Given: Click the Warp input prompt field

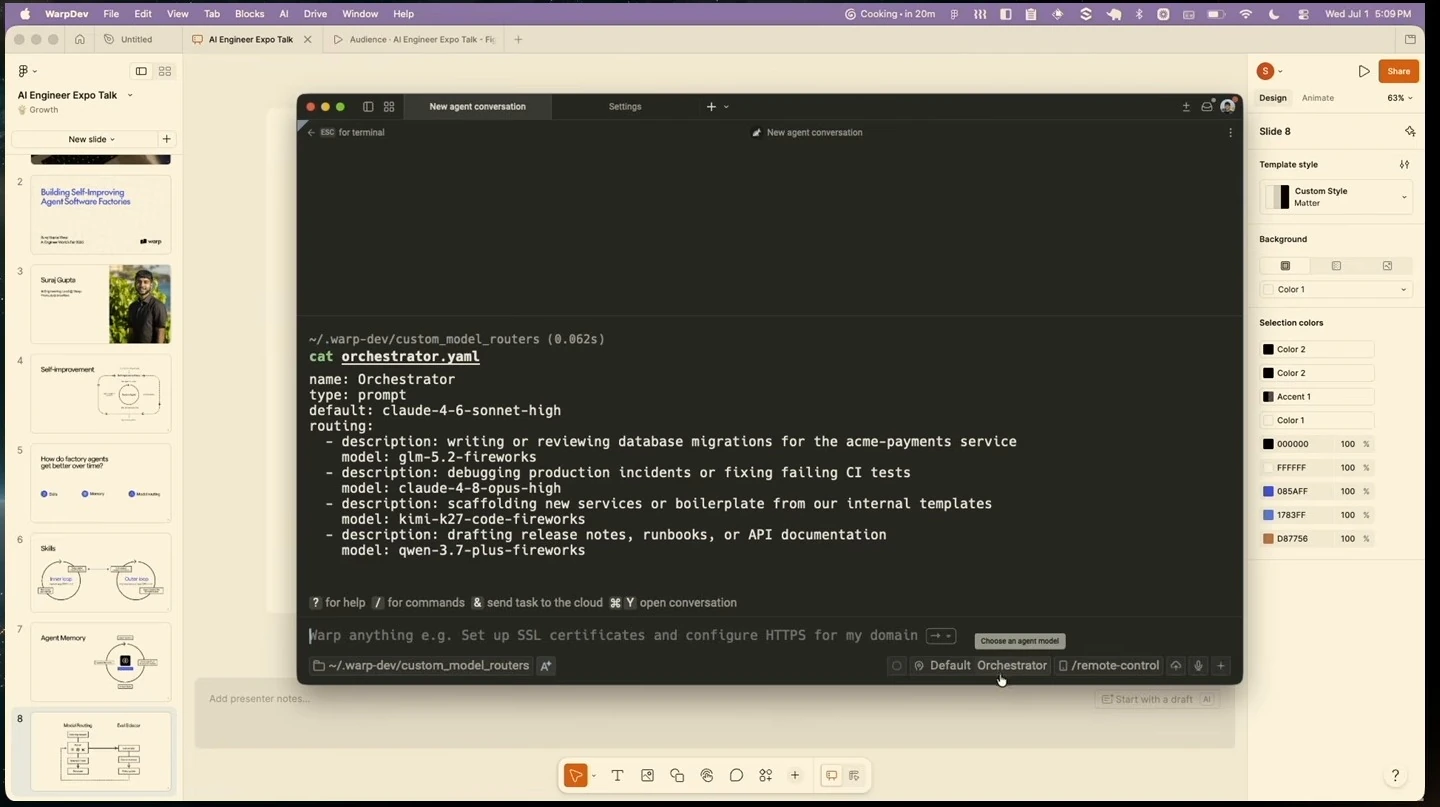Looking at the screenshot, I should 613,635.
